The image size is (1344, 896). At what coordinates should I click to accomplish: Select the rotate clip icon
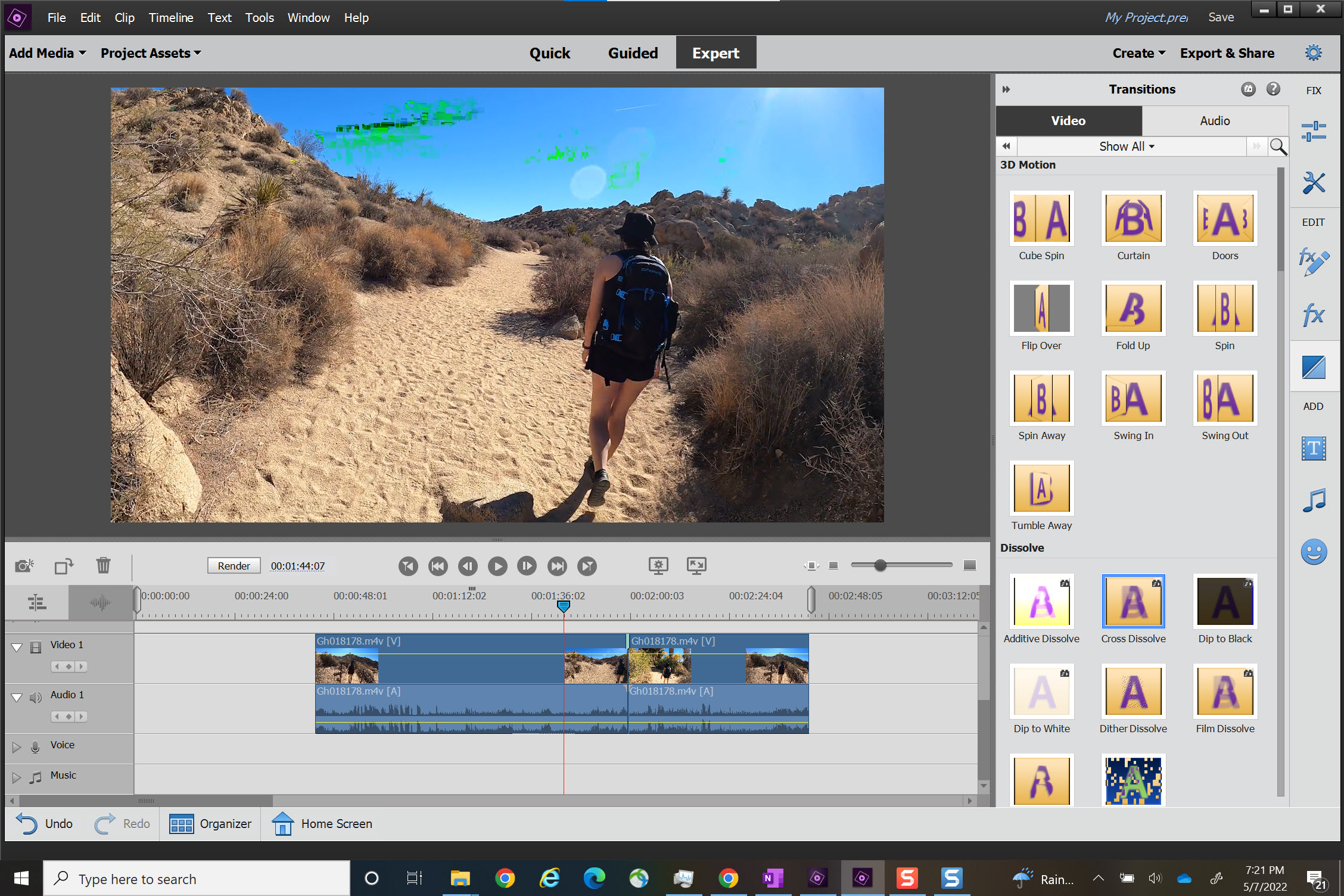(63, 565)
